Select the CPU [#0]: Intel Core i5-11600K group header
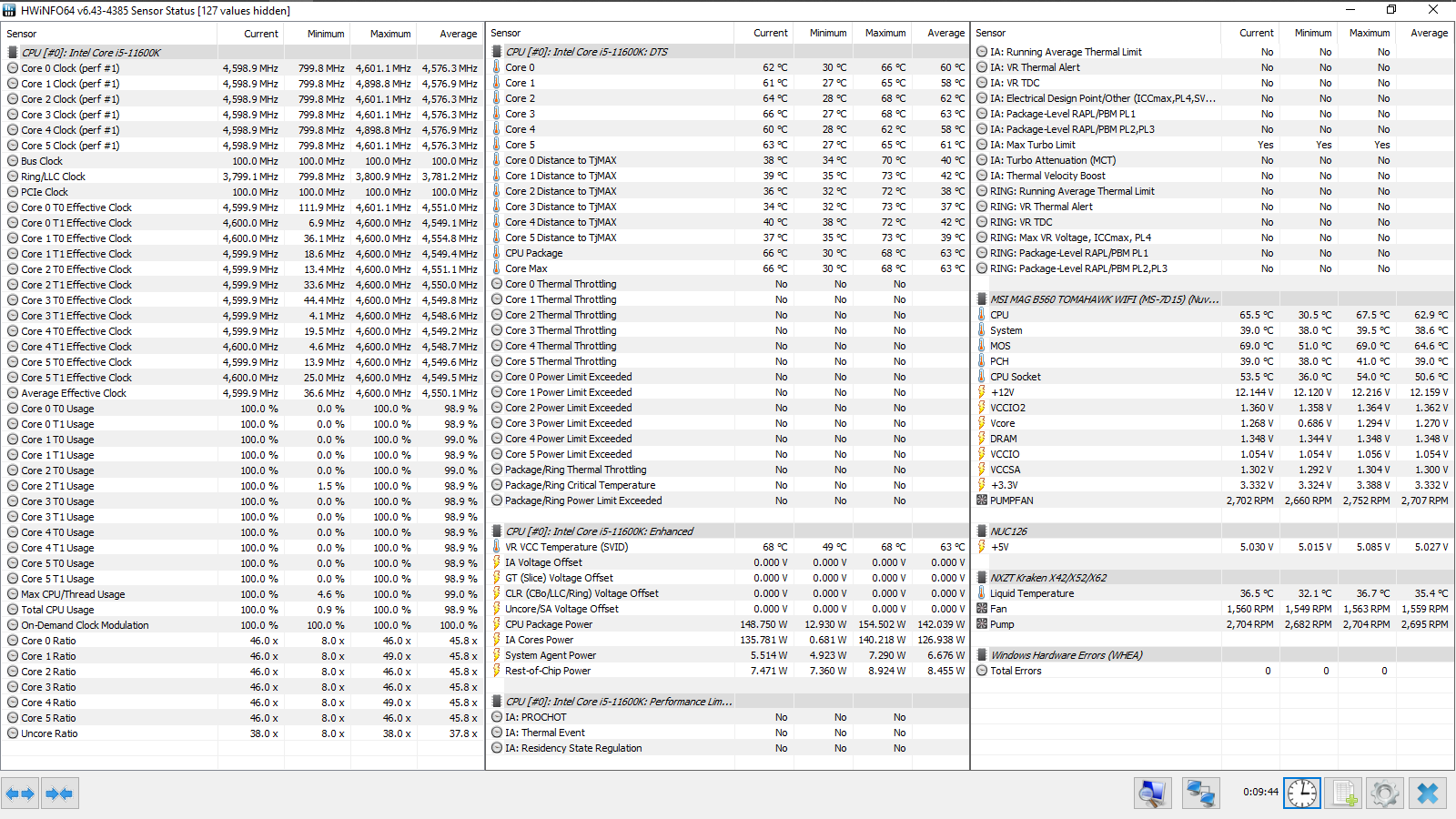Viewport: 1456px width, 819px height. (243, 53)
